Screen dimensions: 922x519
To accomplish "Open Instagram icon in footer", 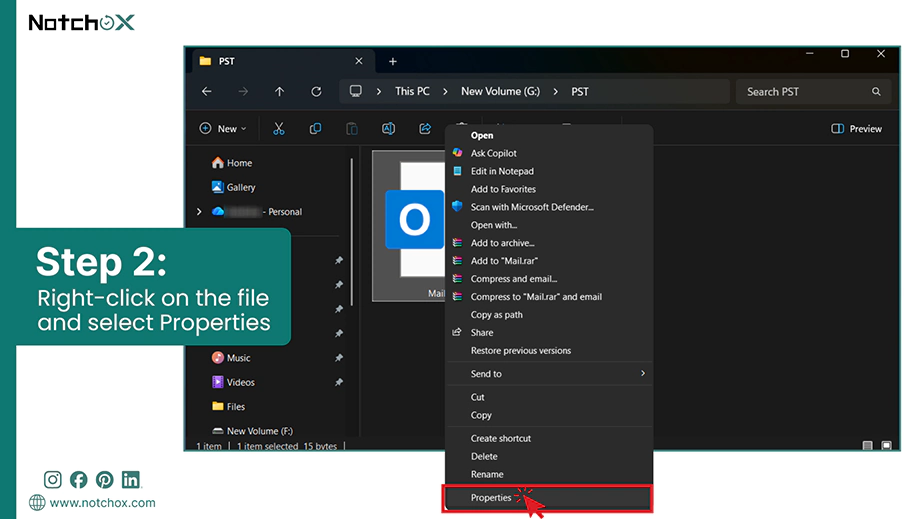I will tap(52, 480).
